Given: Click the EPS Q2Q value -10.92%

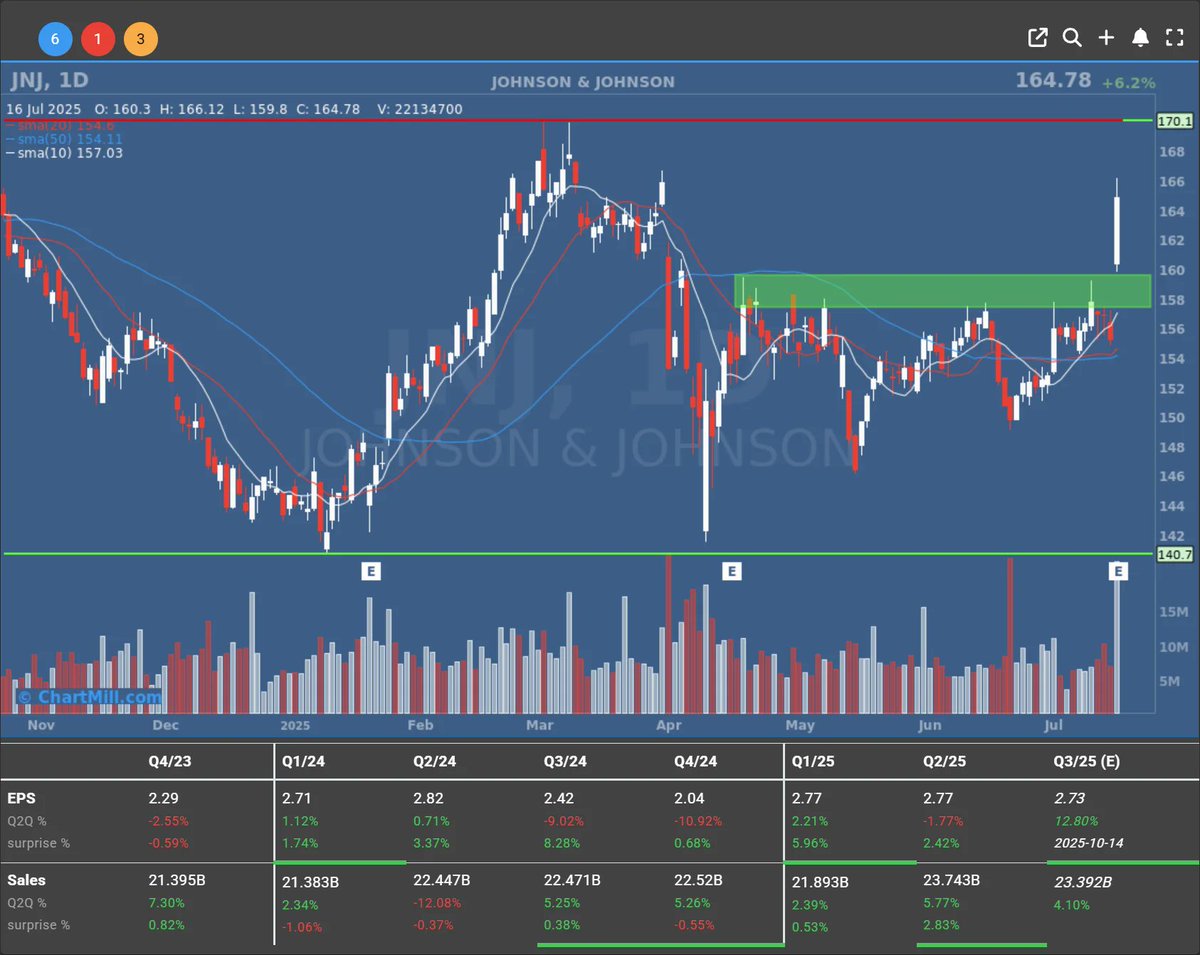Looking at the screenshot, I should pyautogui.click(x=698, y=821).
